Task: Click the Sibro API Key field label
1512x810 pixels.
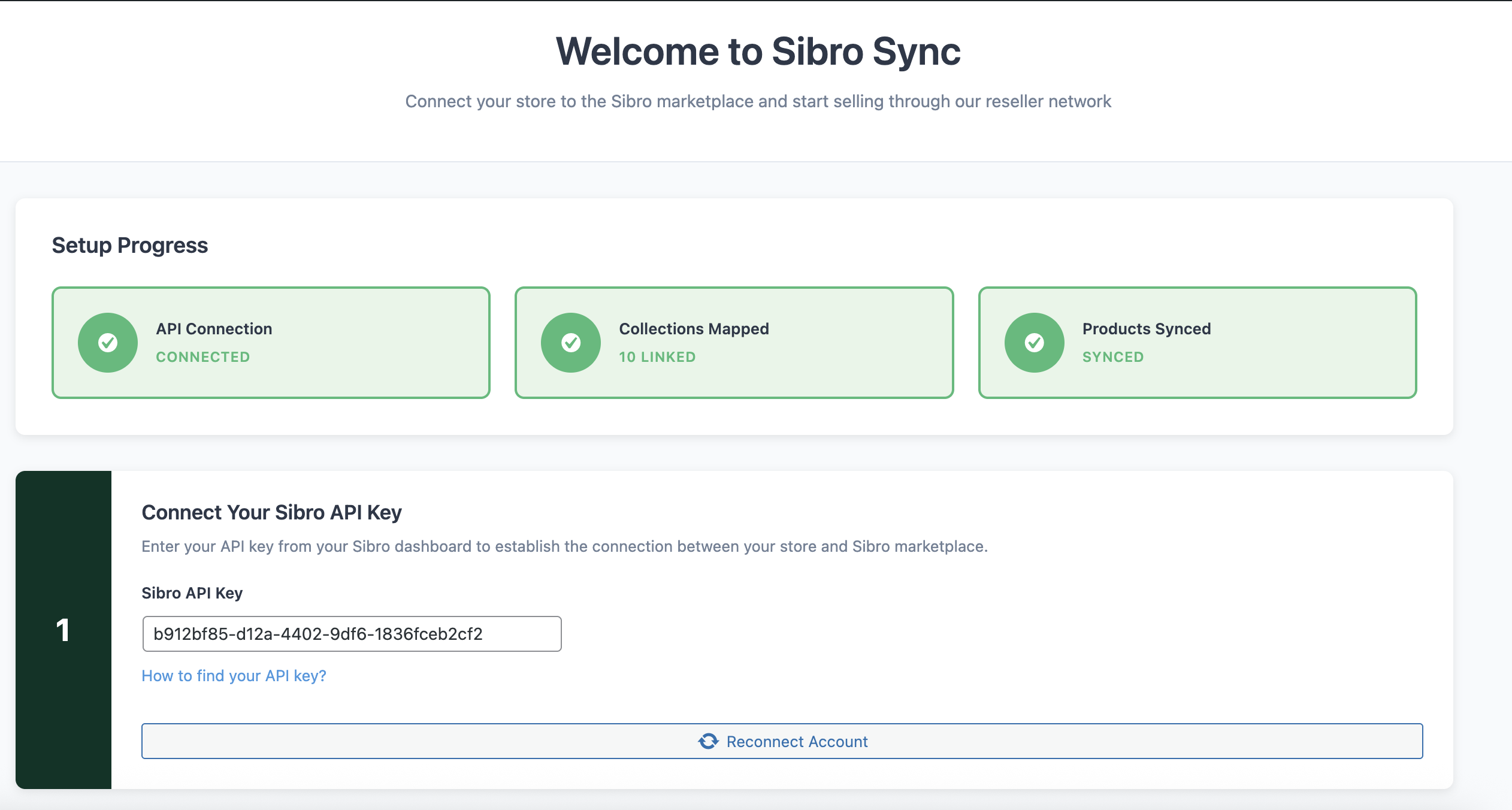Action: [x=192, y=593]
